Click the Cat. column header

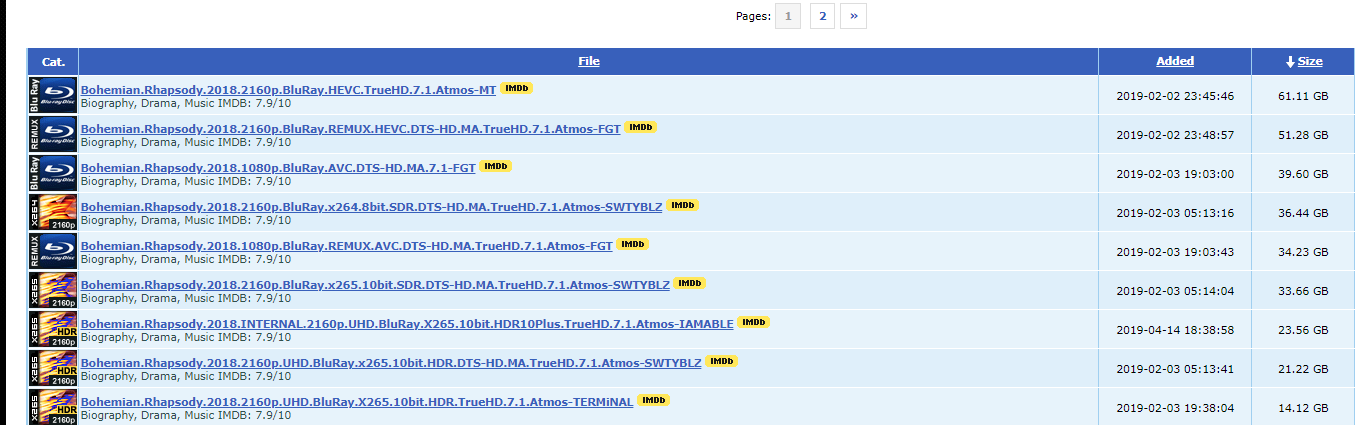pos(53,61)
